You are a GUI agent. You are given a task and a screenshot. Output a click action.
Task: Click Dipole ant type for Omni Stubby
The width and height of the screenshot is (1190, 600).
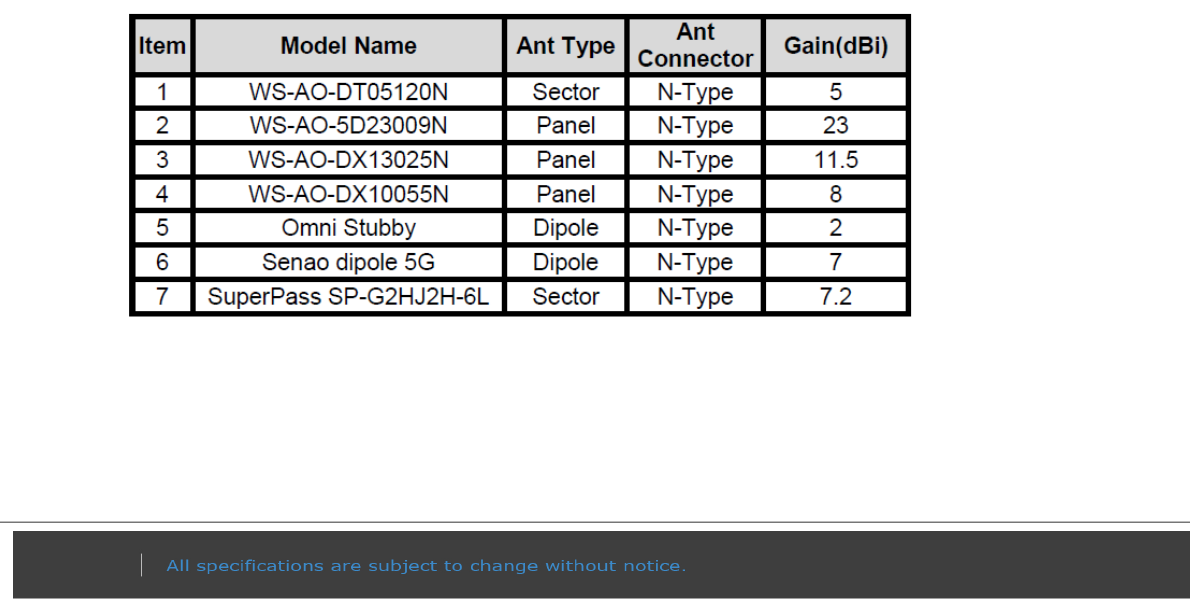point(565,228)
